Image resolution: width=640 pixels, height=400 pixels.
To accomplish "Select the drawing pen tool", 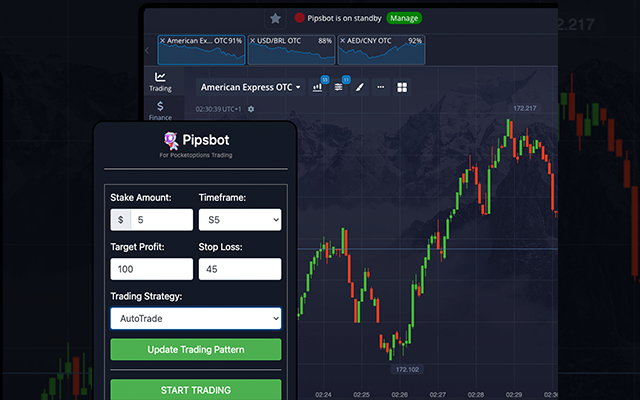I will pyautogui.click(x=360, y=87).
